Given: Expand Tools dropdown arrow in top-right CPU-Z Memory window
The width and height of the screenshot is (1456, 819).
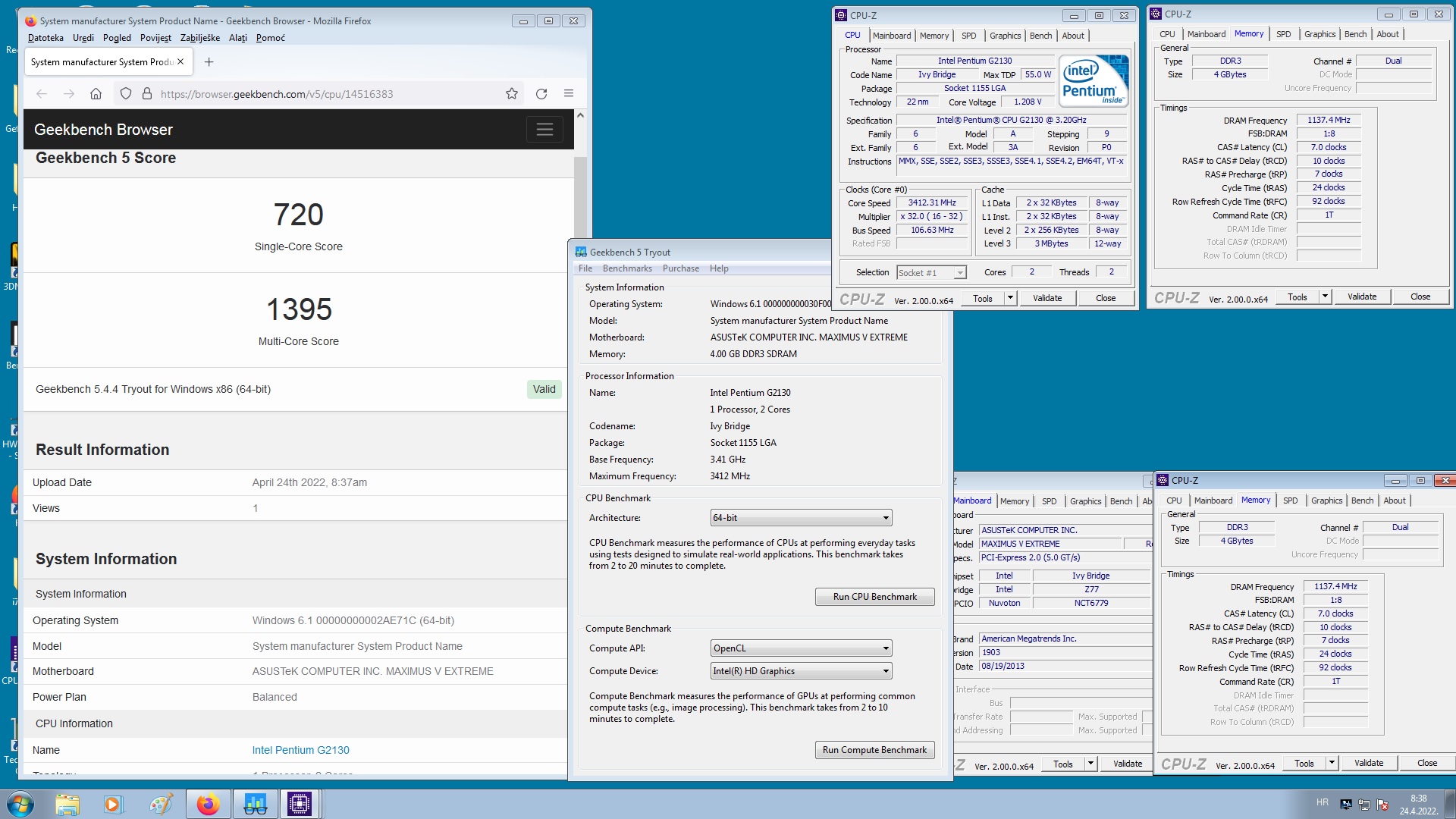Looking at the screenshot, I should point(1325,297).
